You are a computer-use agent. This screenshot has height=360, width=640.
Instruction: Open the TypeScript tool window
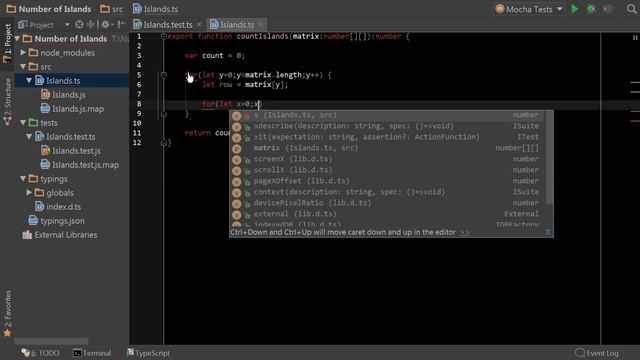click(148, 353)
